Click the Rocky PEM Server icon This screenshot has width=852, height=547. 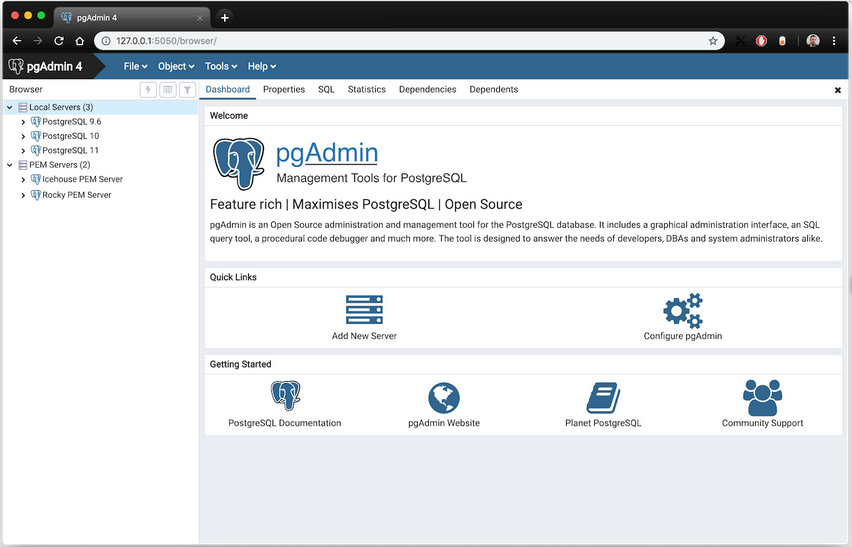(x=36, y=194)
